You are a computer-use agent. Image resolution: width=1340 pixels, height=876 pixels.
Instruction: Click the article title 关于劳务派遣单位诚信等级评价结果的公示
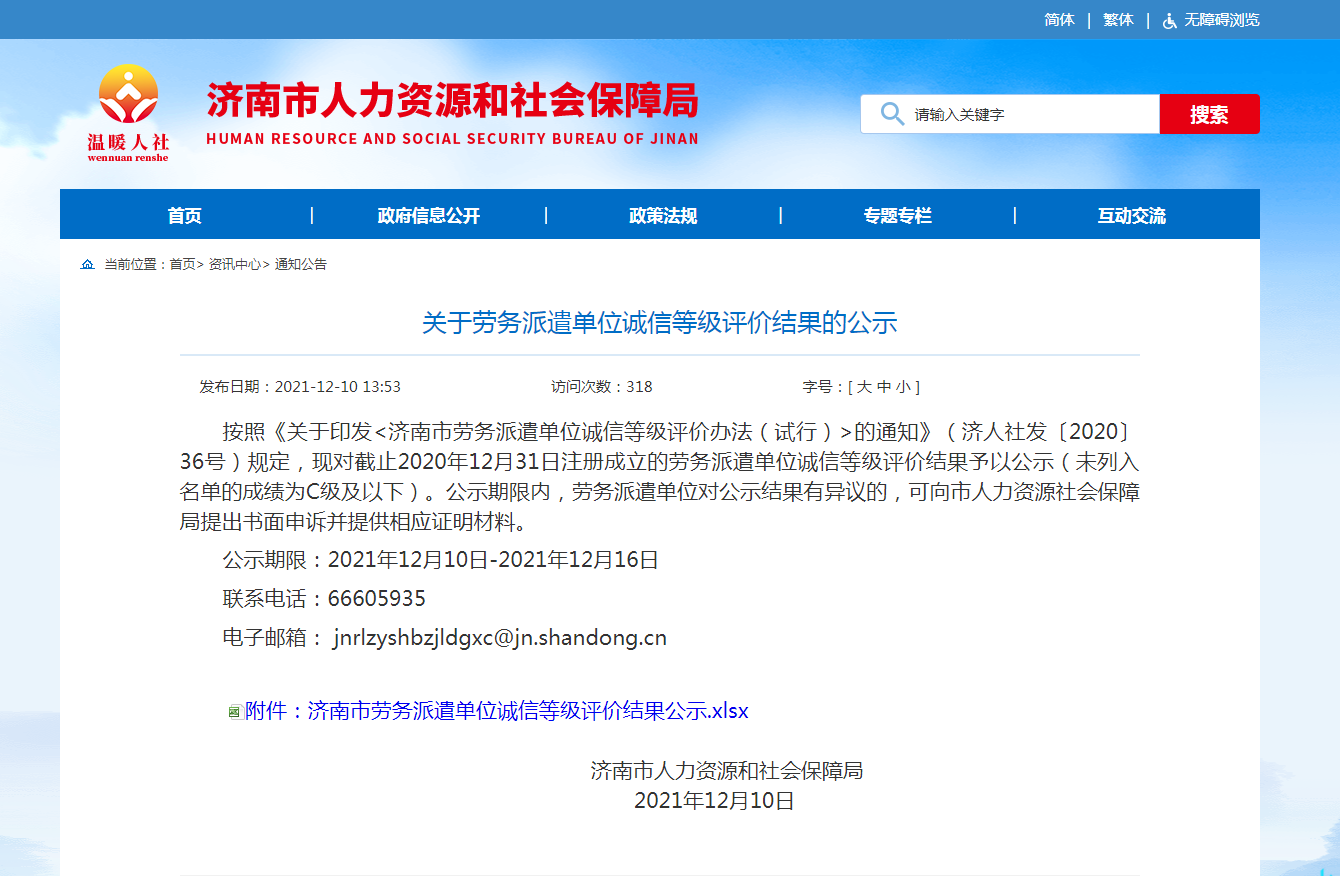[x=660, y=322]
